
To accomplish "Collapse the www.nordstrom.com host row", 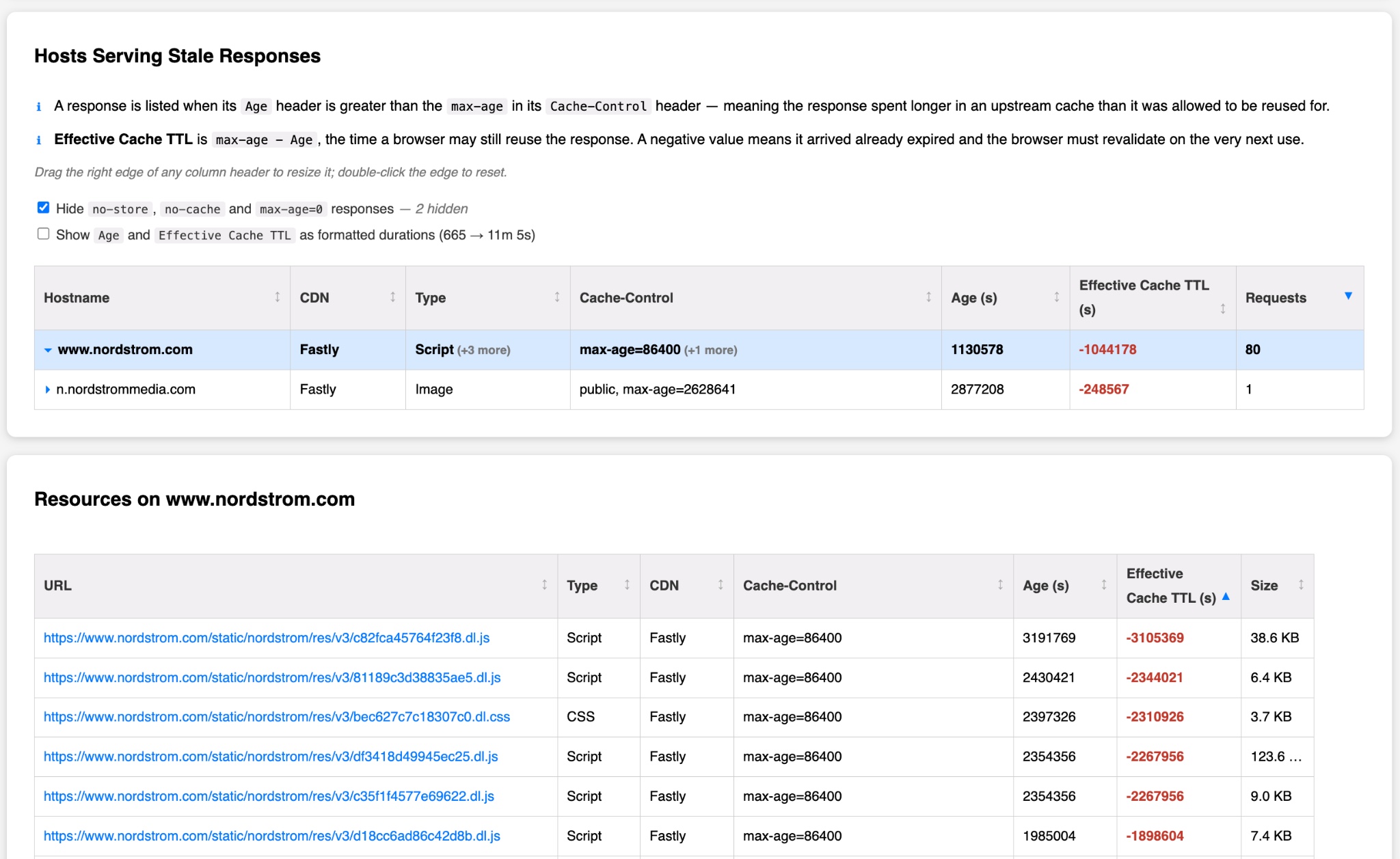I will (x=48, y=350).
